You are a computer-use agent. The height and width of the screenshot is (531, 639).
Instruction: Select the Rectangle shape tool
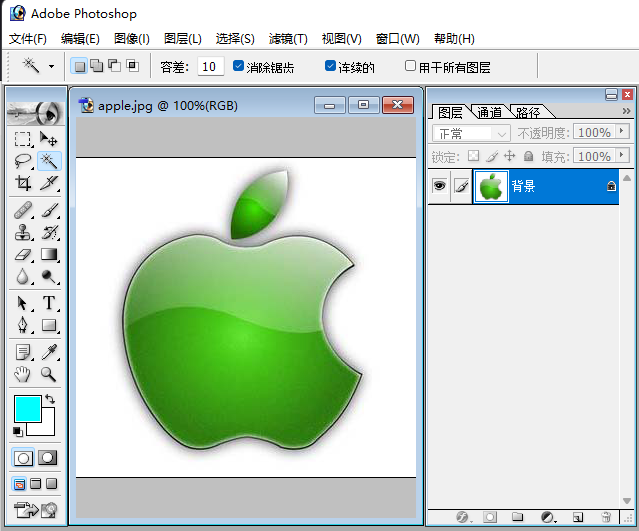click(49, 325)
